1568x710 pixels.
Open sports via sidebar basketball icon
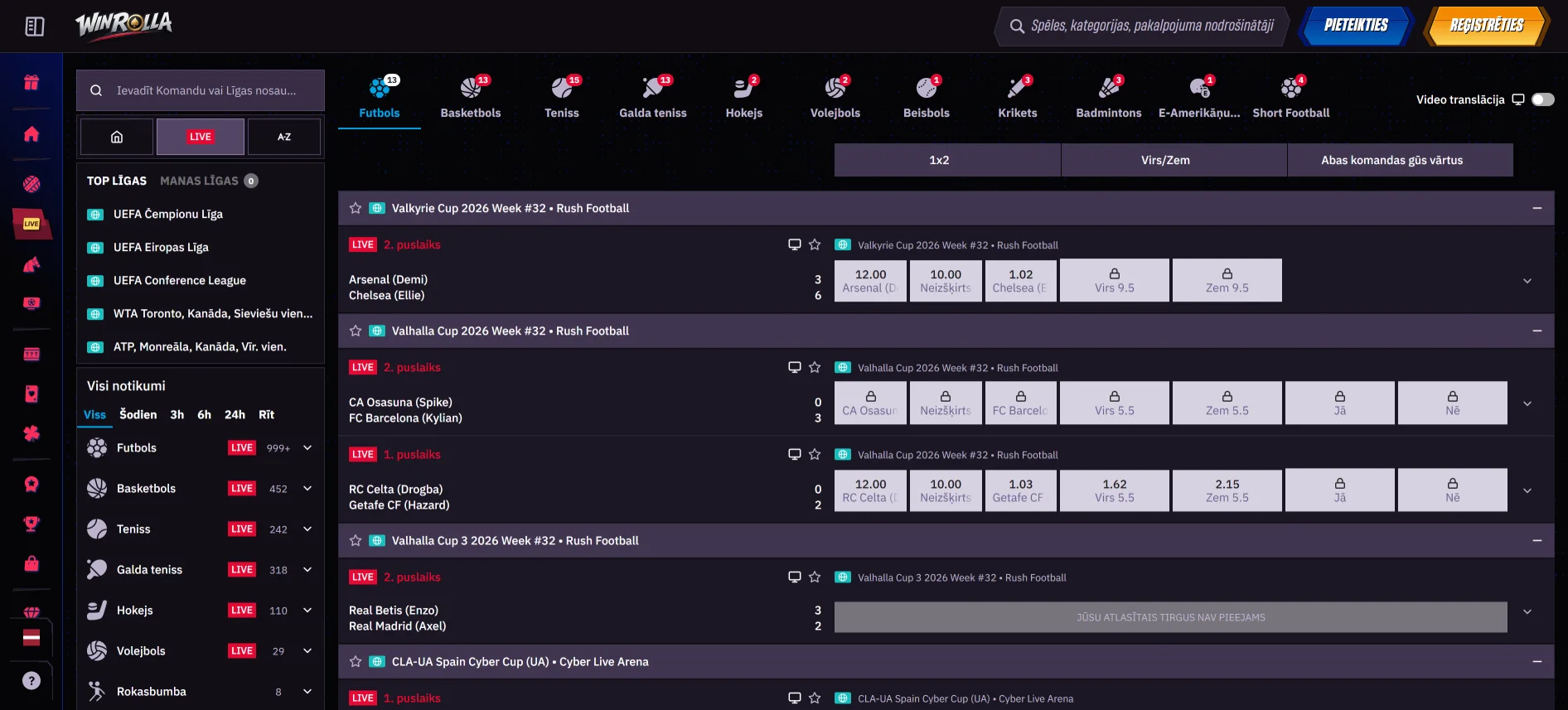pos(31,184)
